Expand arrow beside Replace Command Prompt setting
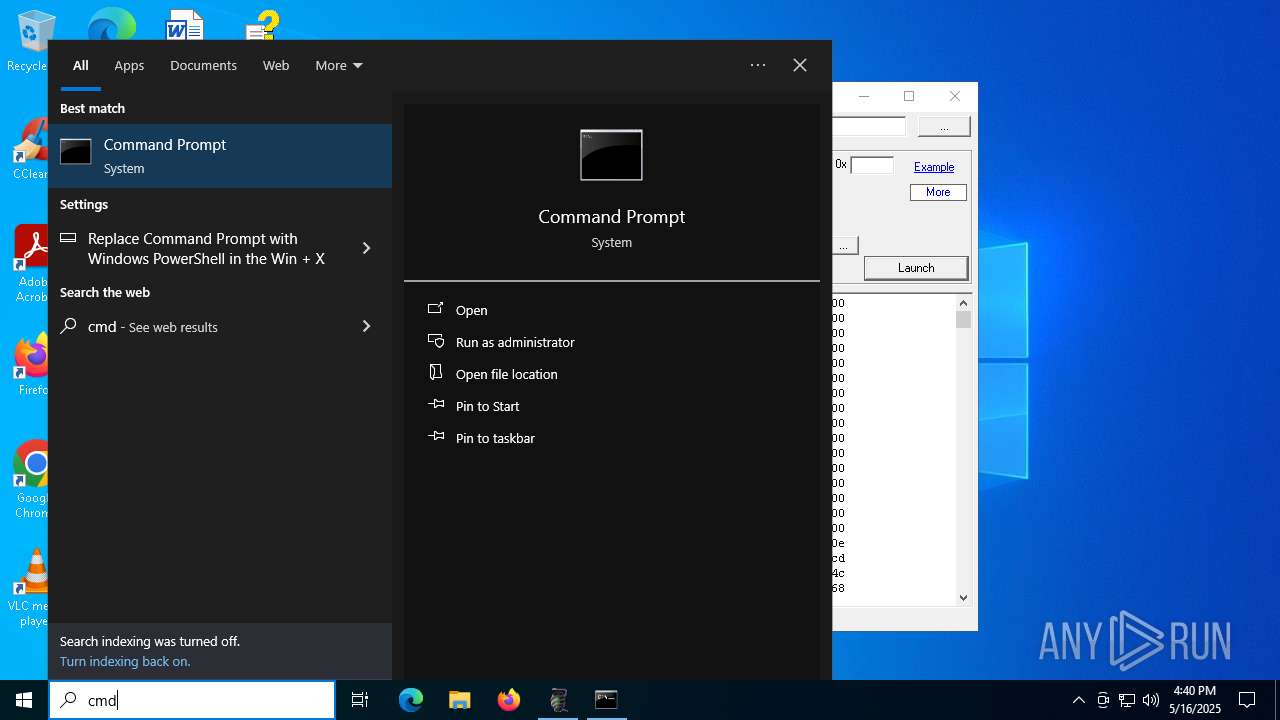This screenshot has height=720, width=1280. [366, 248]
